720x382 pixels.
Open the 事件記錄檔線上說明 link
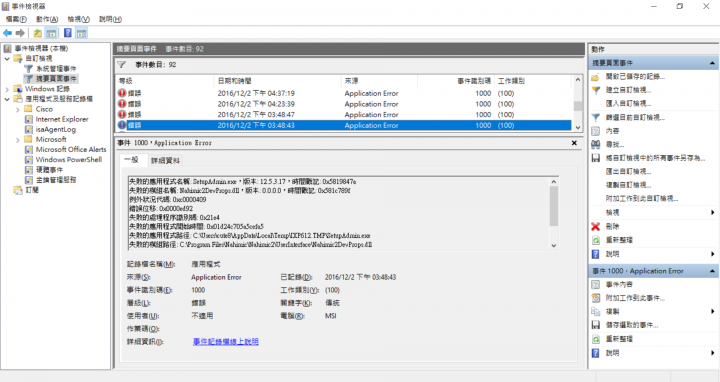coord(225,342)
